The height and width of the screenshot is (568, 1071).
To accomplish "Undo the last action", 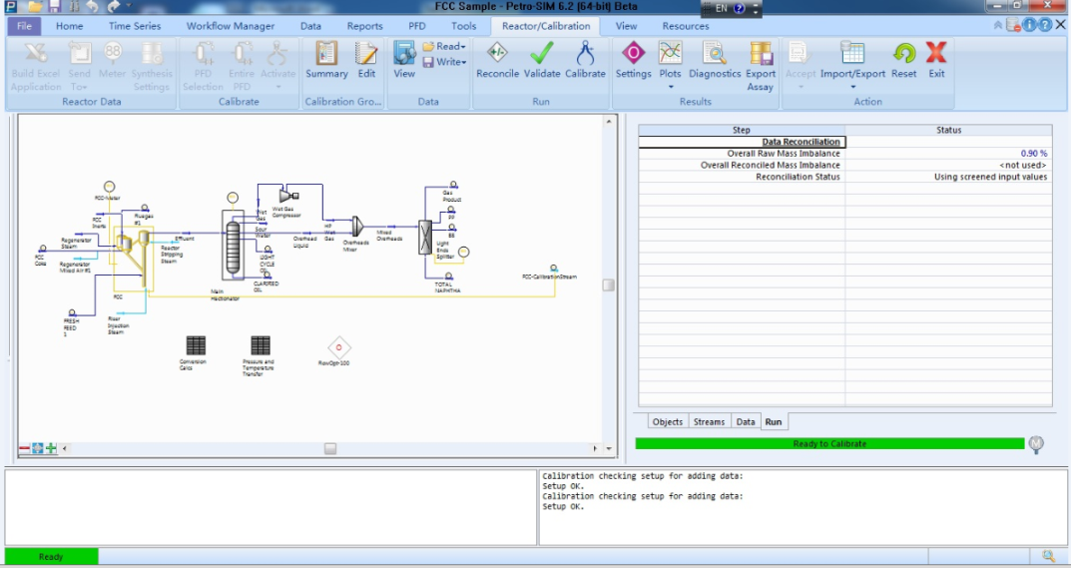I will click(x=92, y=7).
